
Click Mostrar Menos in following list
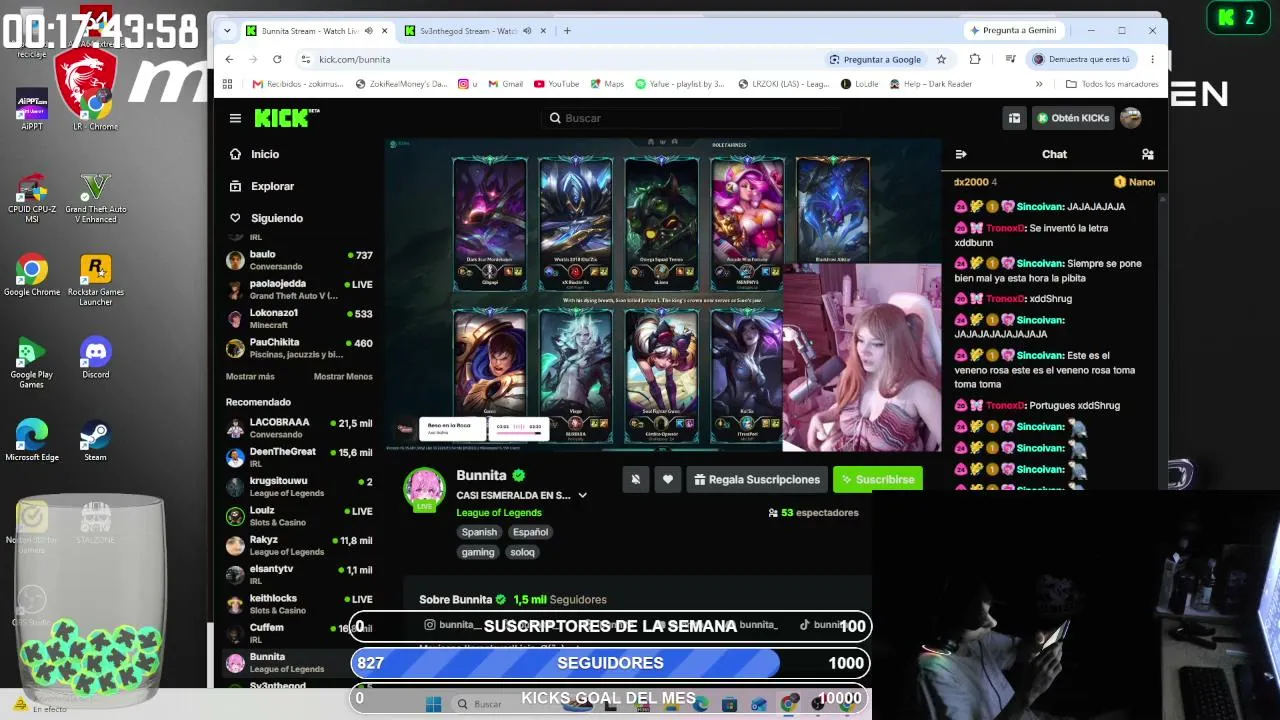(343, 377)
